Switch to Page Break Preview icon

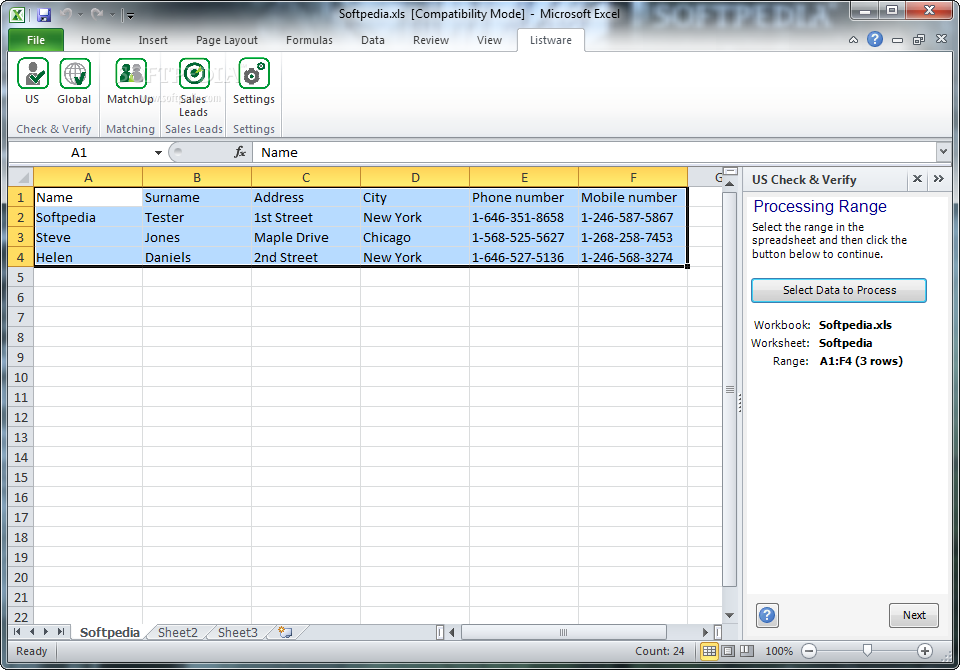pos(747,651)
